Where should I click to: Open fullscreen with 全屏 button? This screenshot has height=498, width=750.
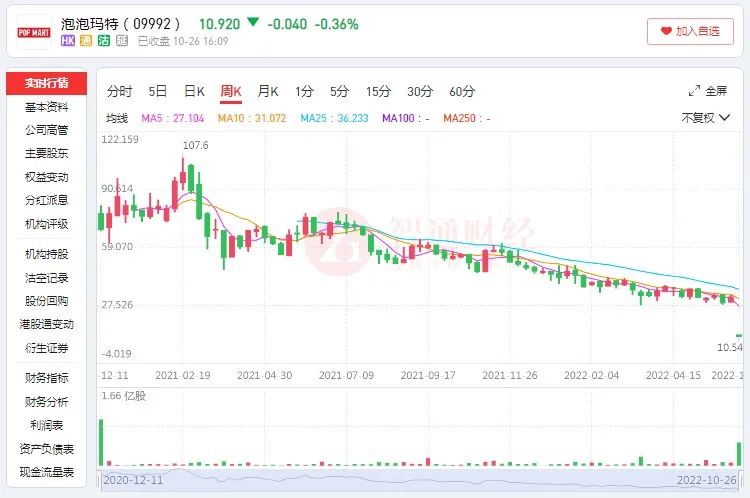coord(707,91)
